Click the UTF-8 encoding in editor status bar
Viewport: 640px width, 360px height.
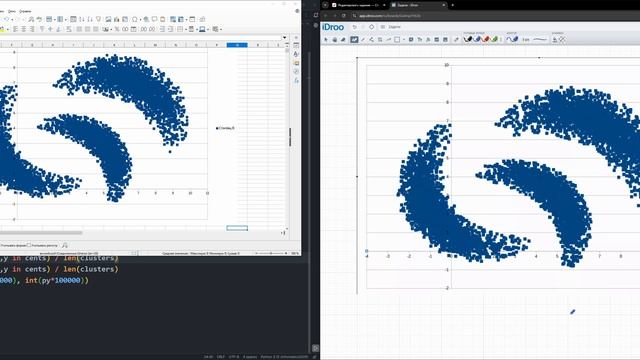[234, 357]
